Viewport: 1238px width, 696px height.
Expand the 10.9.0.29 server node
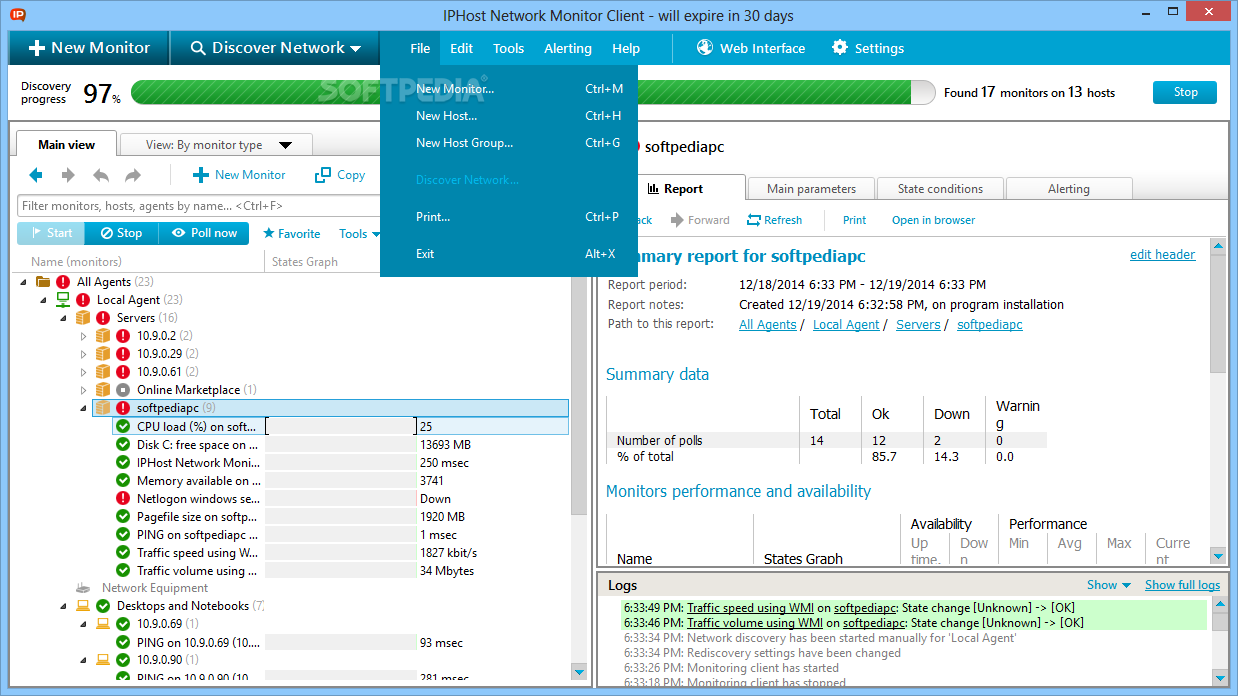click(x=84, y=354)
